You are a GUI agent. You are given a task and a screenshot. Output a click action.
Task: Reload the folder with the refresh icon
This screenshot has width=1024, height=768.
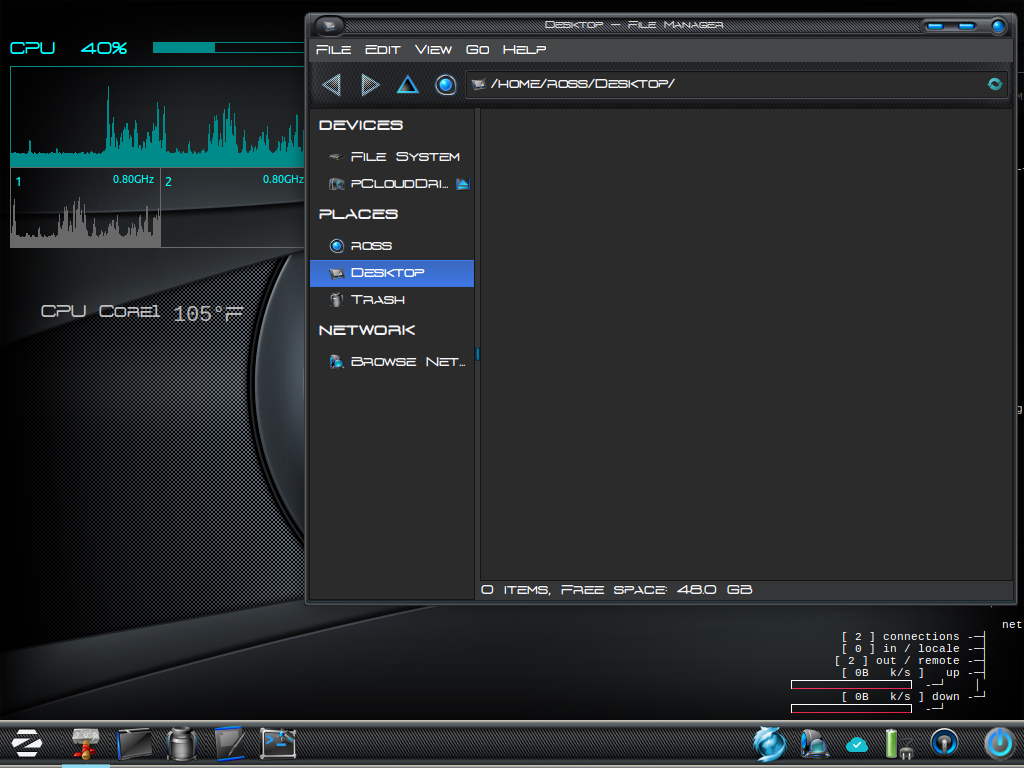pos(994,84)
